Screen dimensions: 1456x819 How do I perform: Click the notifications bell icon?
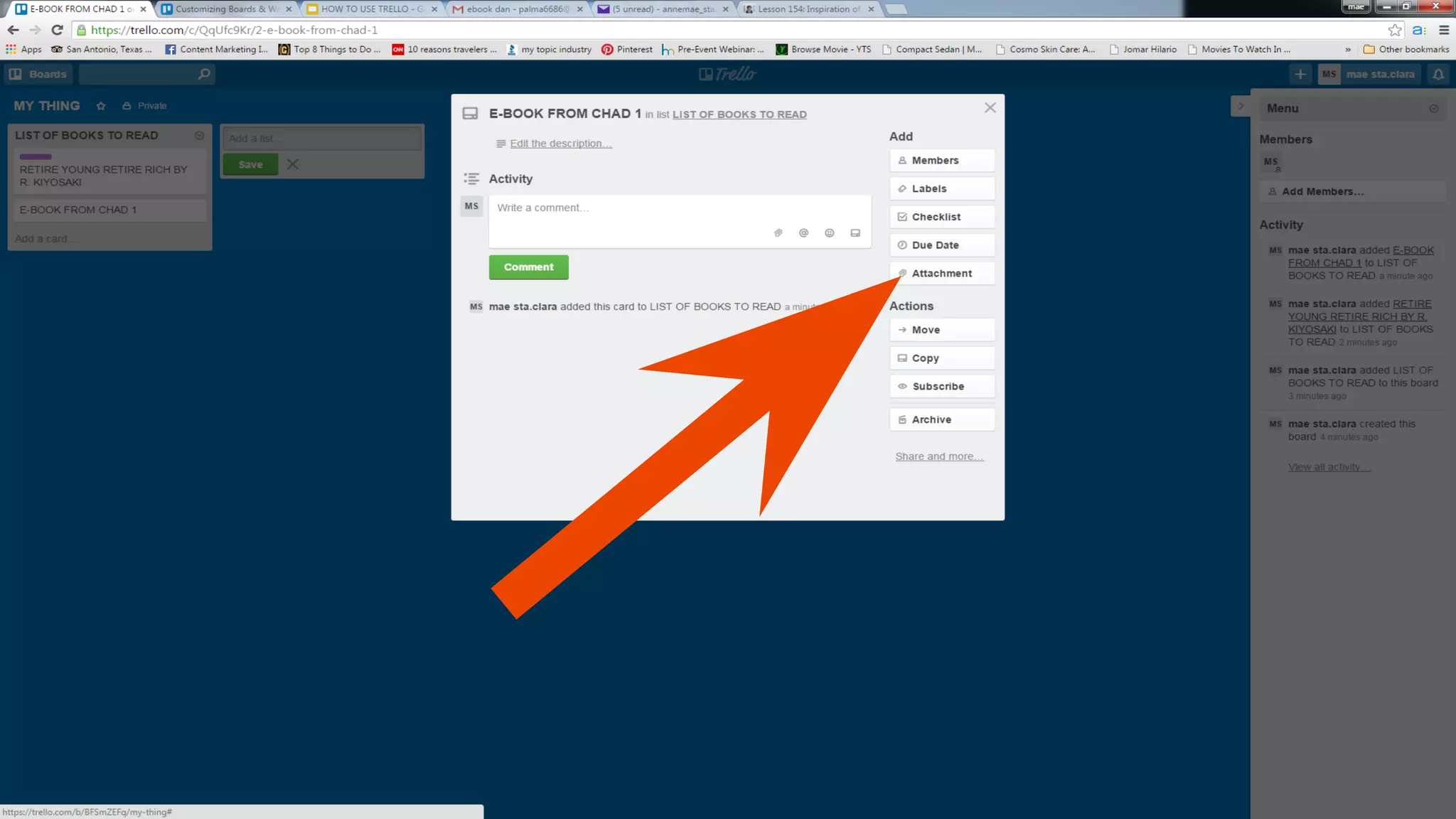pyautogui.click(x=1438, y=74)
